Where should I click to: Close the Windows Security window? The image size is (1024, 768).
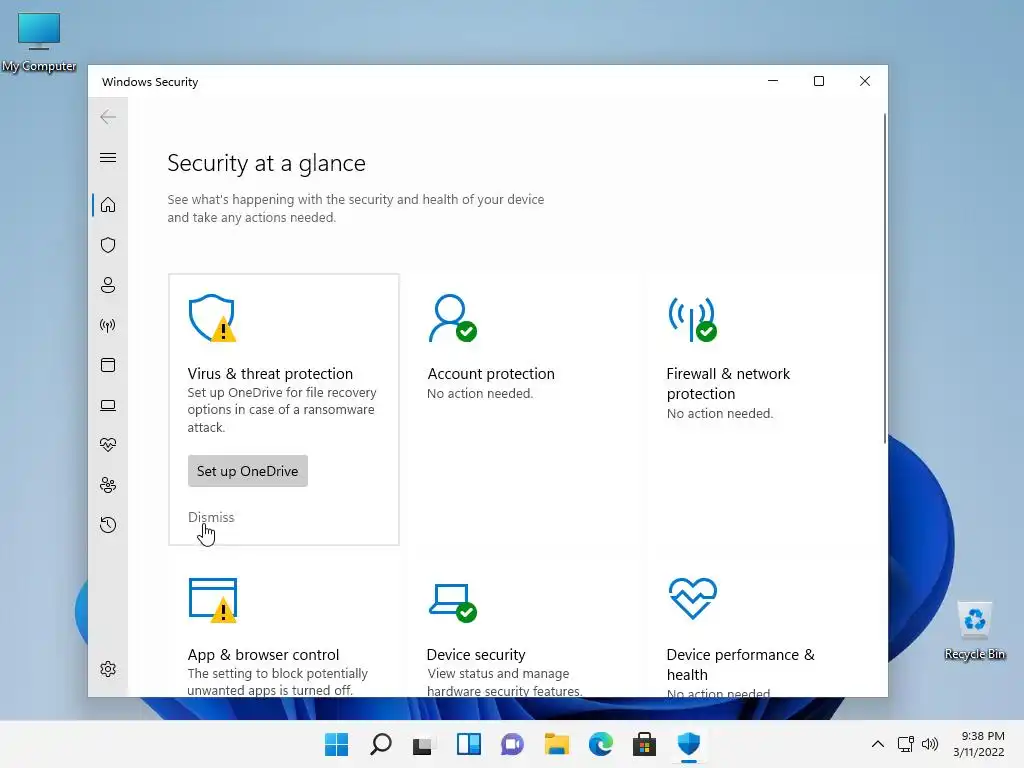click(x=865, y=81)
